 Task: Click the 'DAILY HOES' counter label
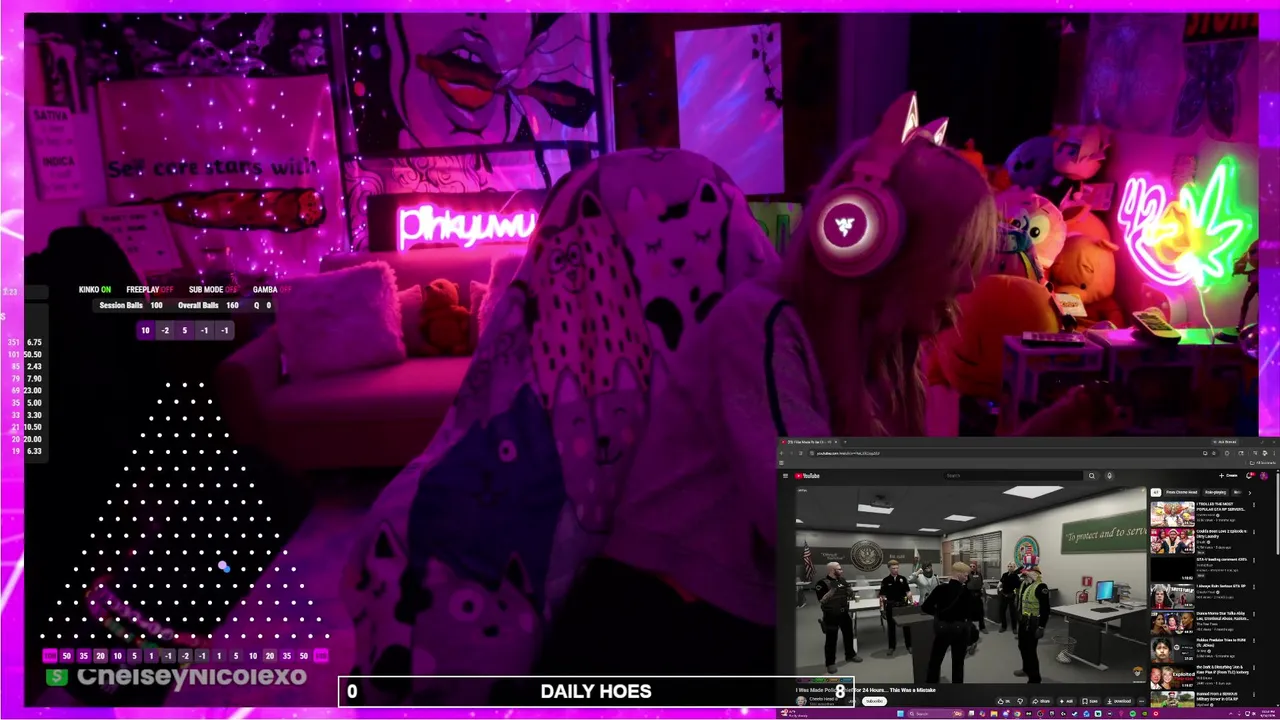[596, 691]
